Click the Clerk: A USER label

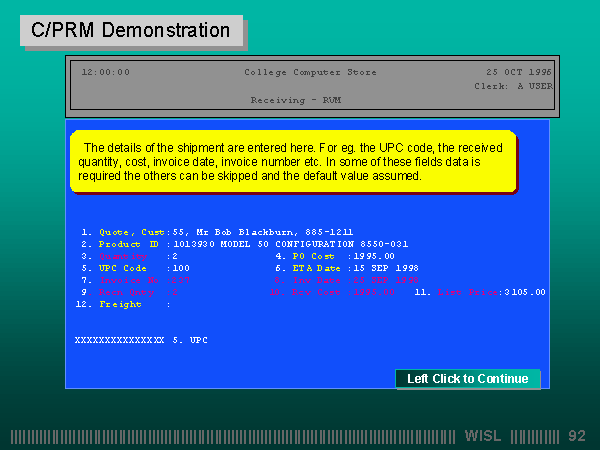[x=512, y=86]
